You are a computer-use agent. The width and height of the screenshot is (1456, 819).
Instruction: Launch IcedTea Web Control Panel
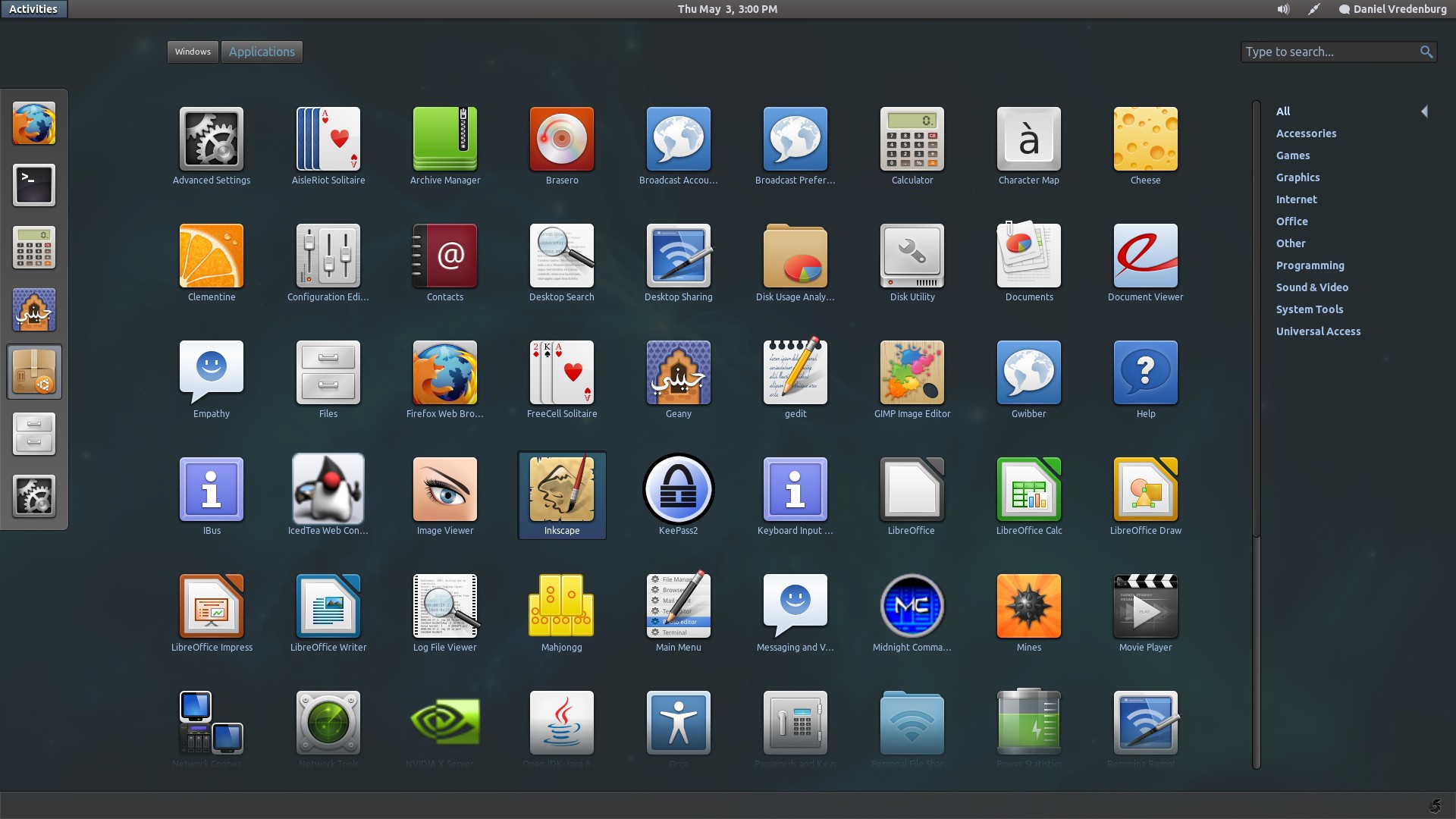[x=328, y=495]
